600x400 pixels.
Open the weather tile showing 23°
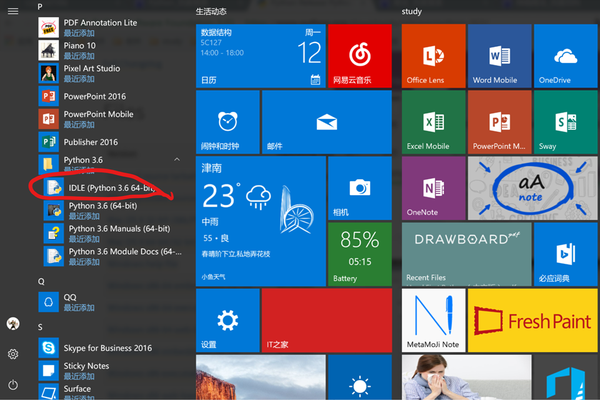coord(261,221)
